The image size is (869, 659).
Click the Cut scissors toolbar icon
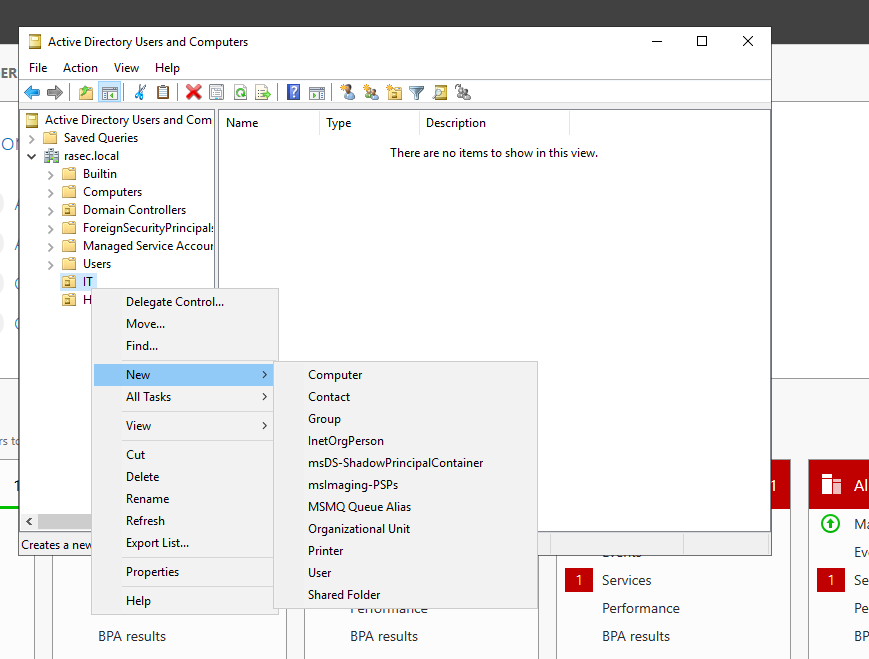(x=140, y=93)
